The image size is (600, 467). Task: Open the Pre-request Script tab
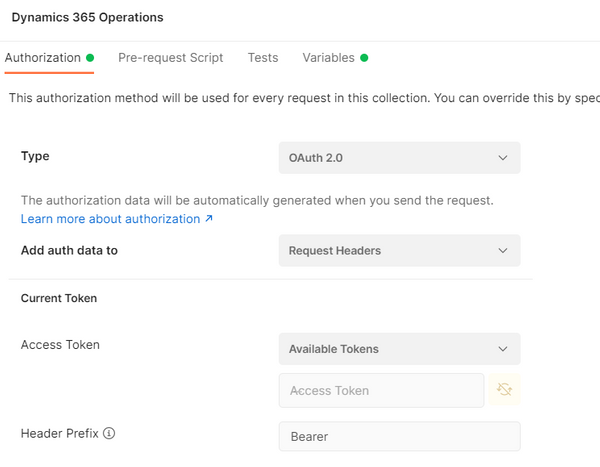click(170, 58)
